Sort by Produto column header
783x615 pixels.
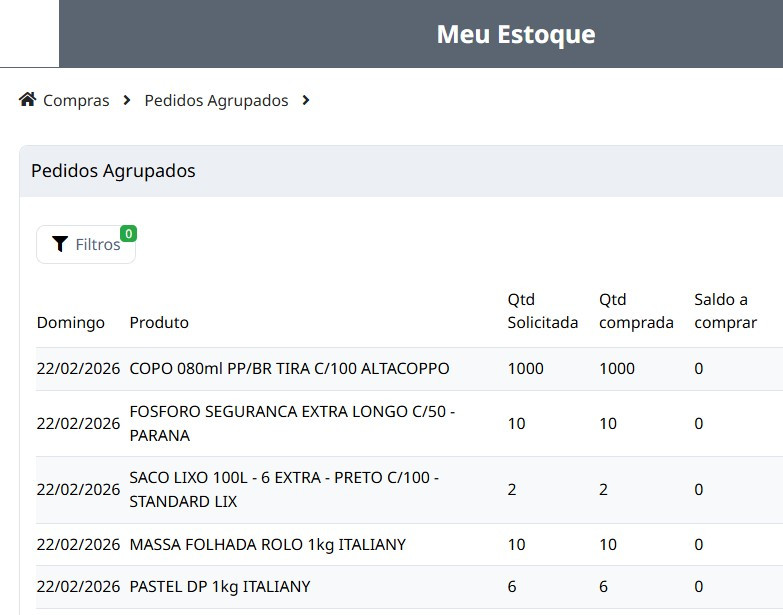pos(159,322)
